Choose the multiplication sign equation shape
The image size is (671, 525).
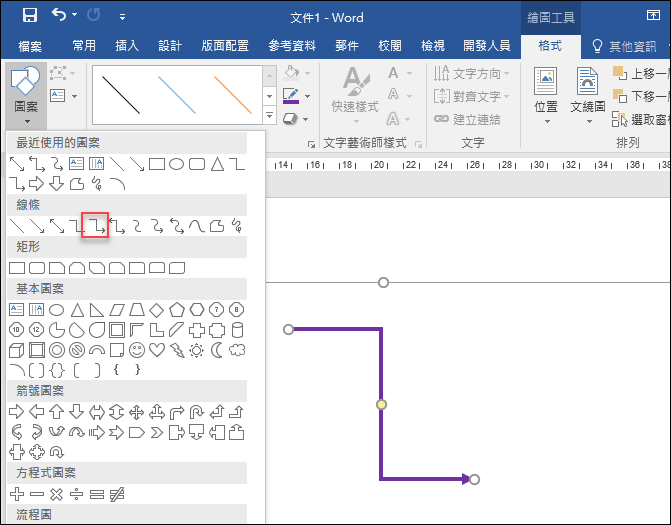pos(56,494)
